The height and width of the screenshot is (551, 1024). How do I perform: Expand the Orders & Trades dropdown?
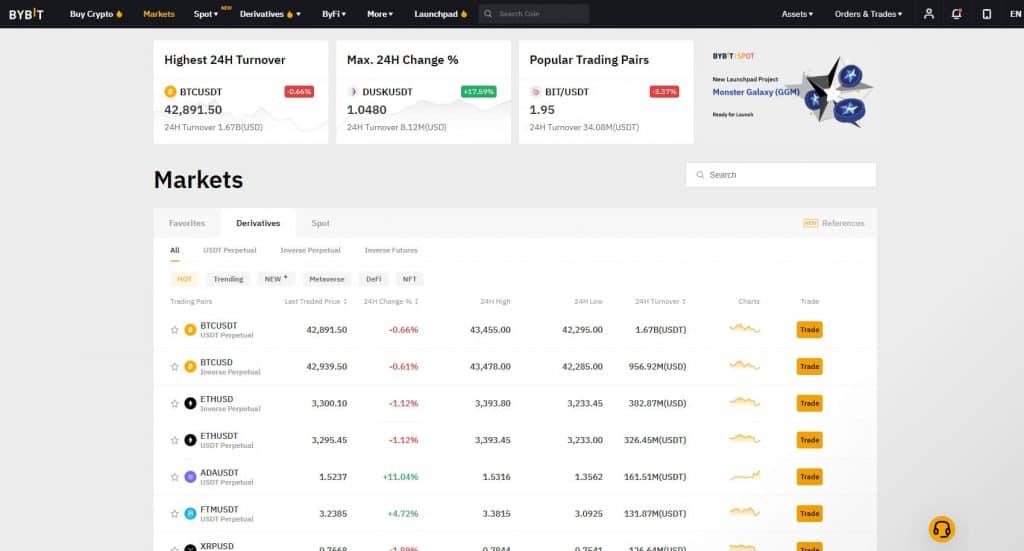[x=868, y=14]
